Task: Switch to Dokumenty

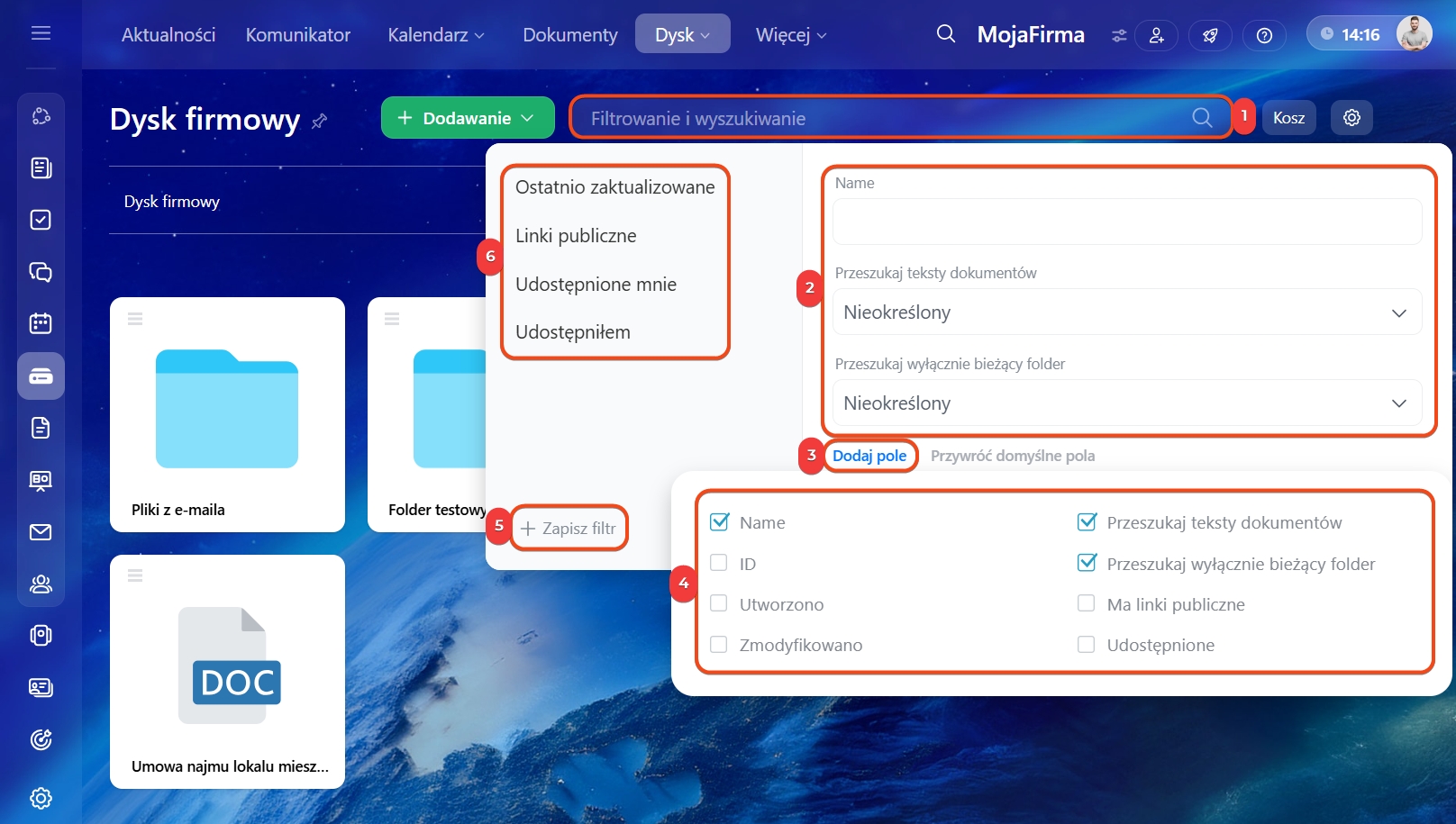Action: 570,35
